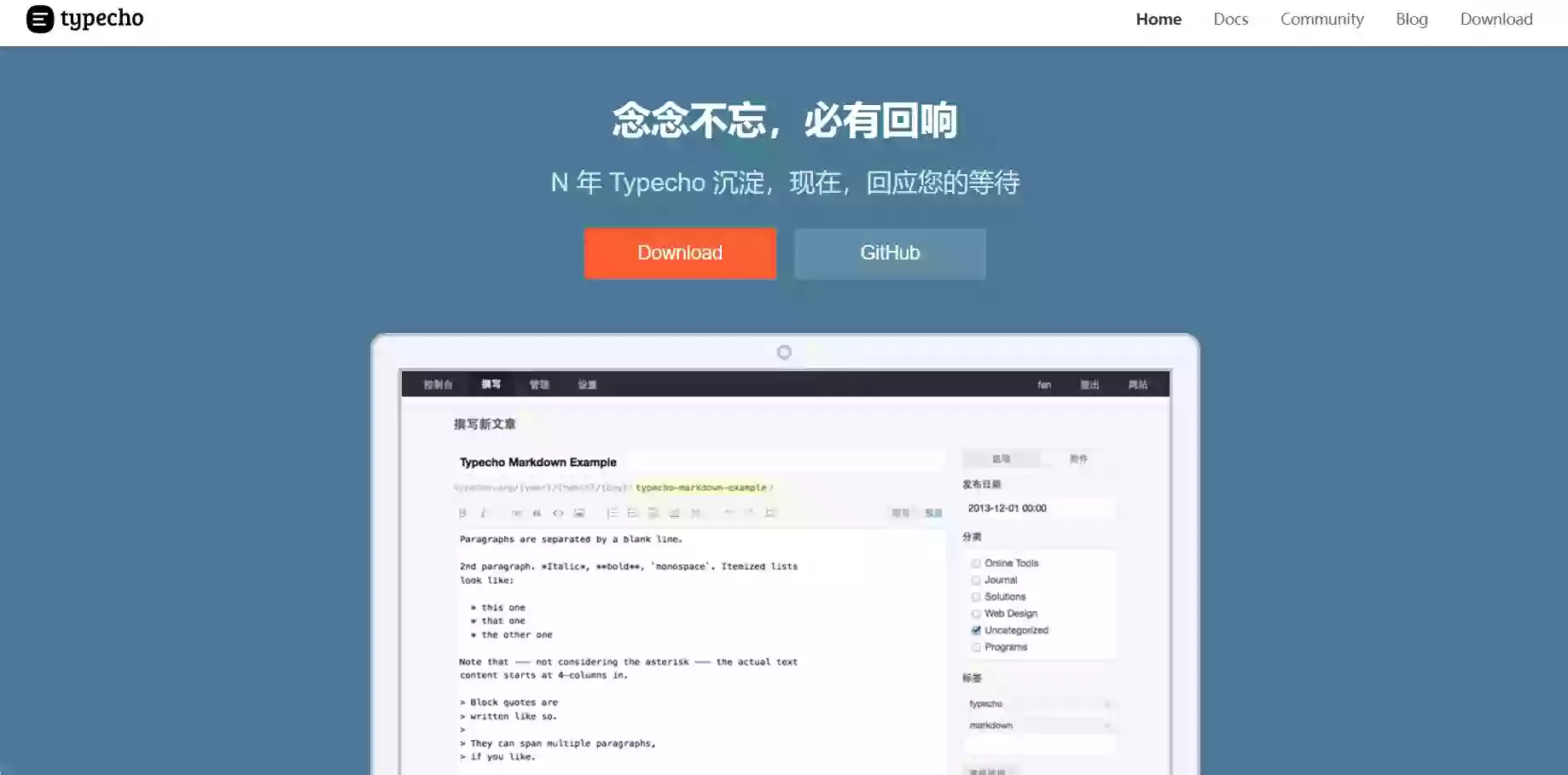Click the orange Download button

click(680, 253)
